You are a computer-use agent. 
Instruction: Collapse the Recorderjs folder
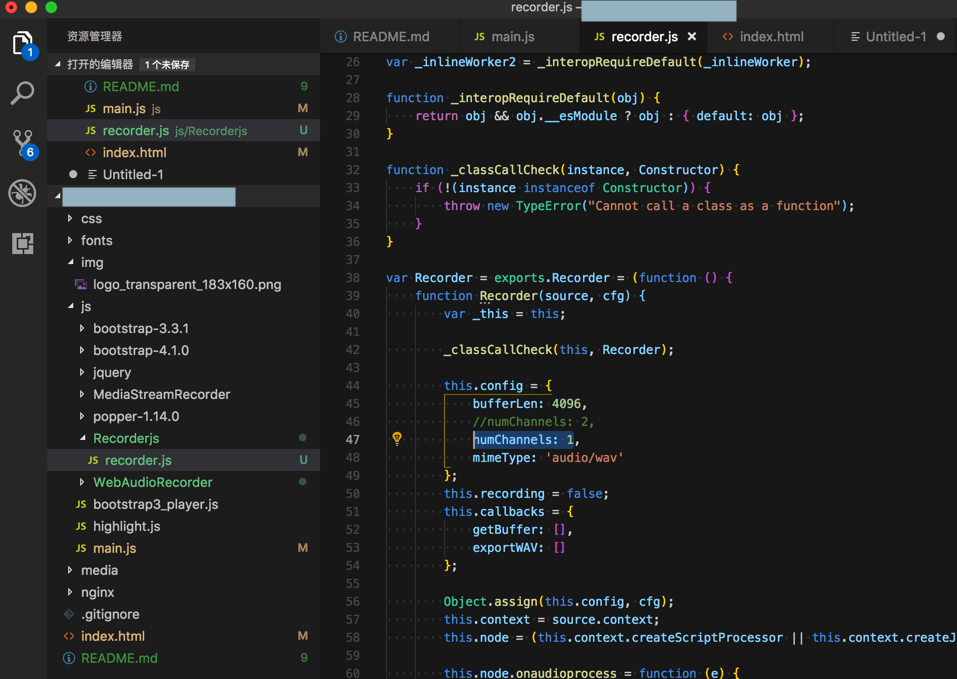125,438
